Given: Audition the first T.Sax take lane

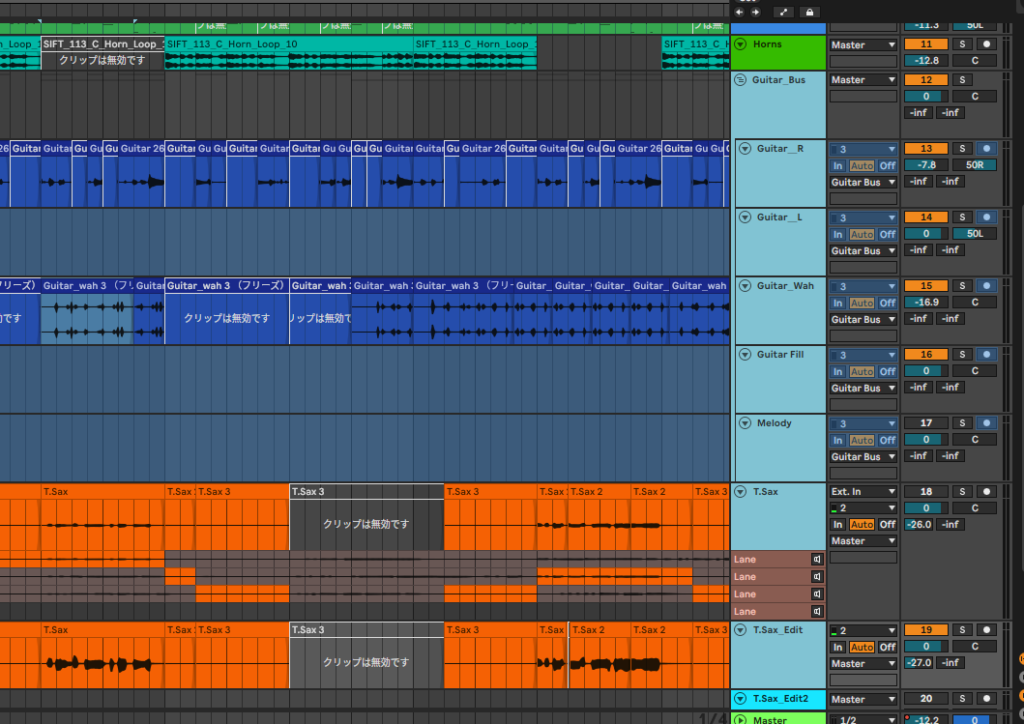Looking at the screenshot, I should click(x=817, y=559).
